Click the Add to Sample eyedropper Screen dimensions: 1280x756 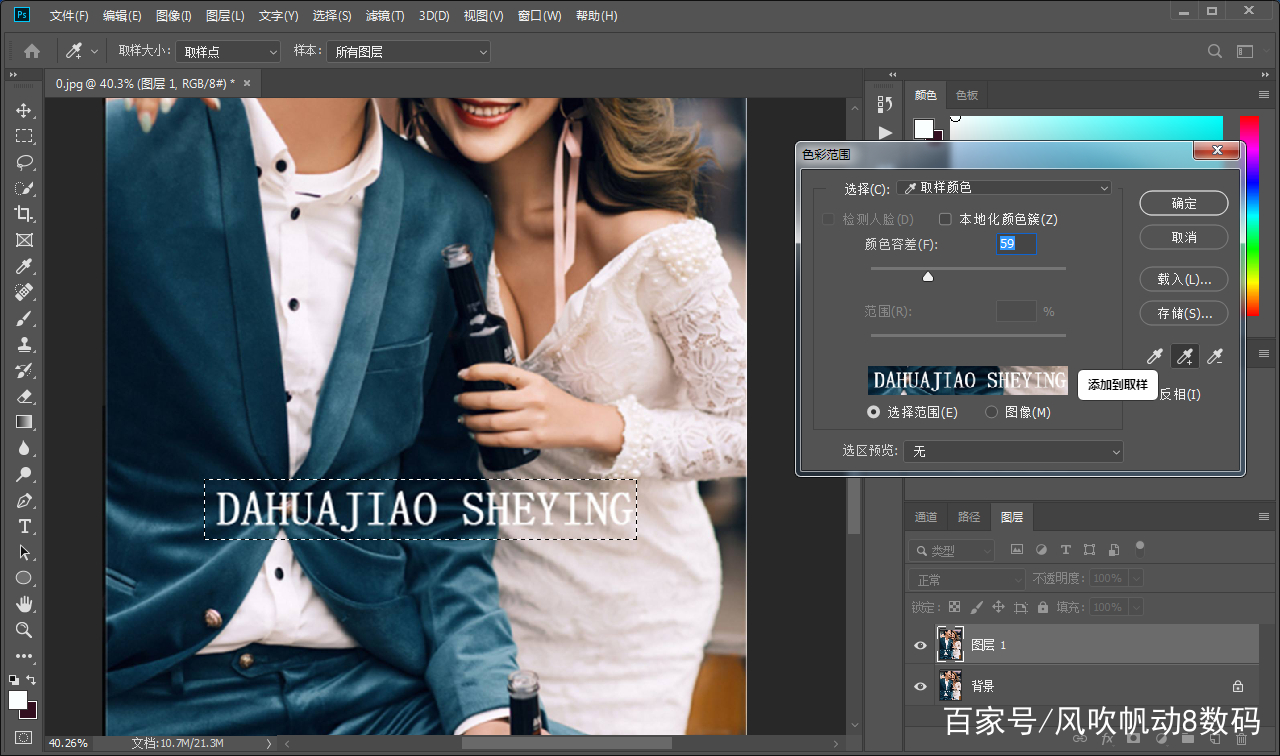point(1184,356)
